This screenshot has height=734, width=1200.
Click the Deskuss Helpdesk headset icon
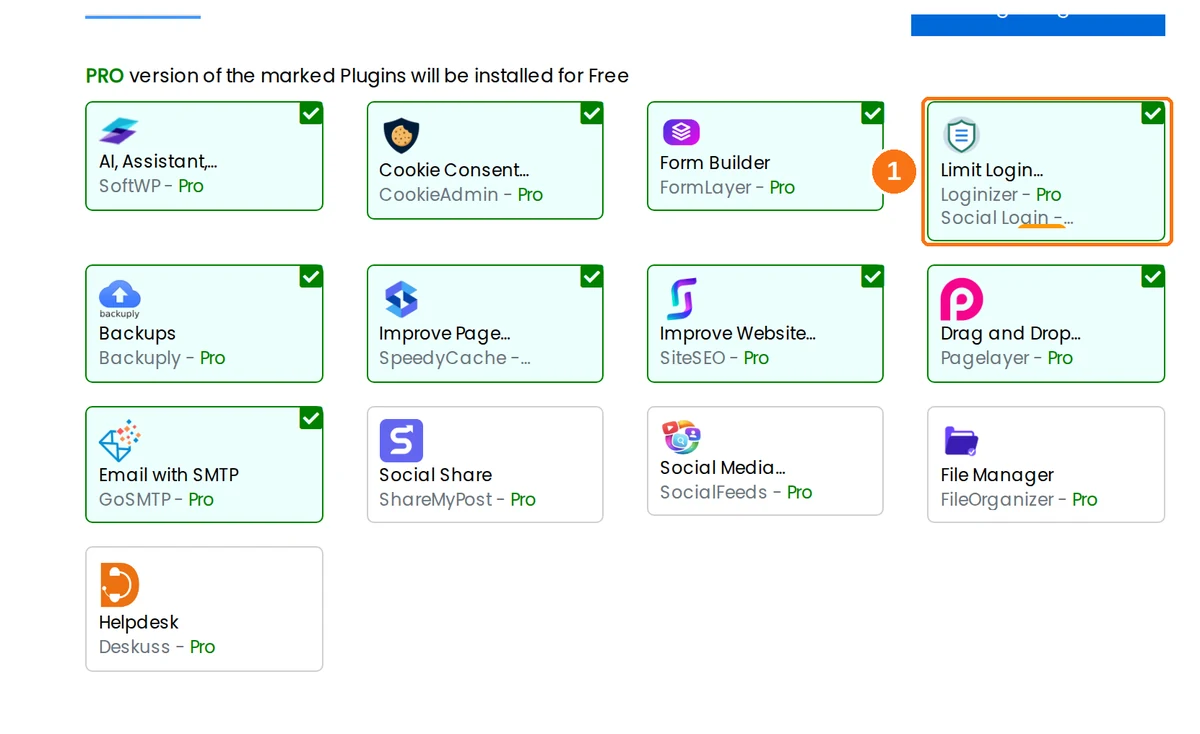pyautogui.click(x=120, y=585)
